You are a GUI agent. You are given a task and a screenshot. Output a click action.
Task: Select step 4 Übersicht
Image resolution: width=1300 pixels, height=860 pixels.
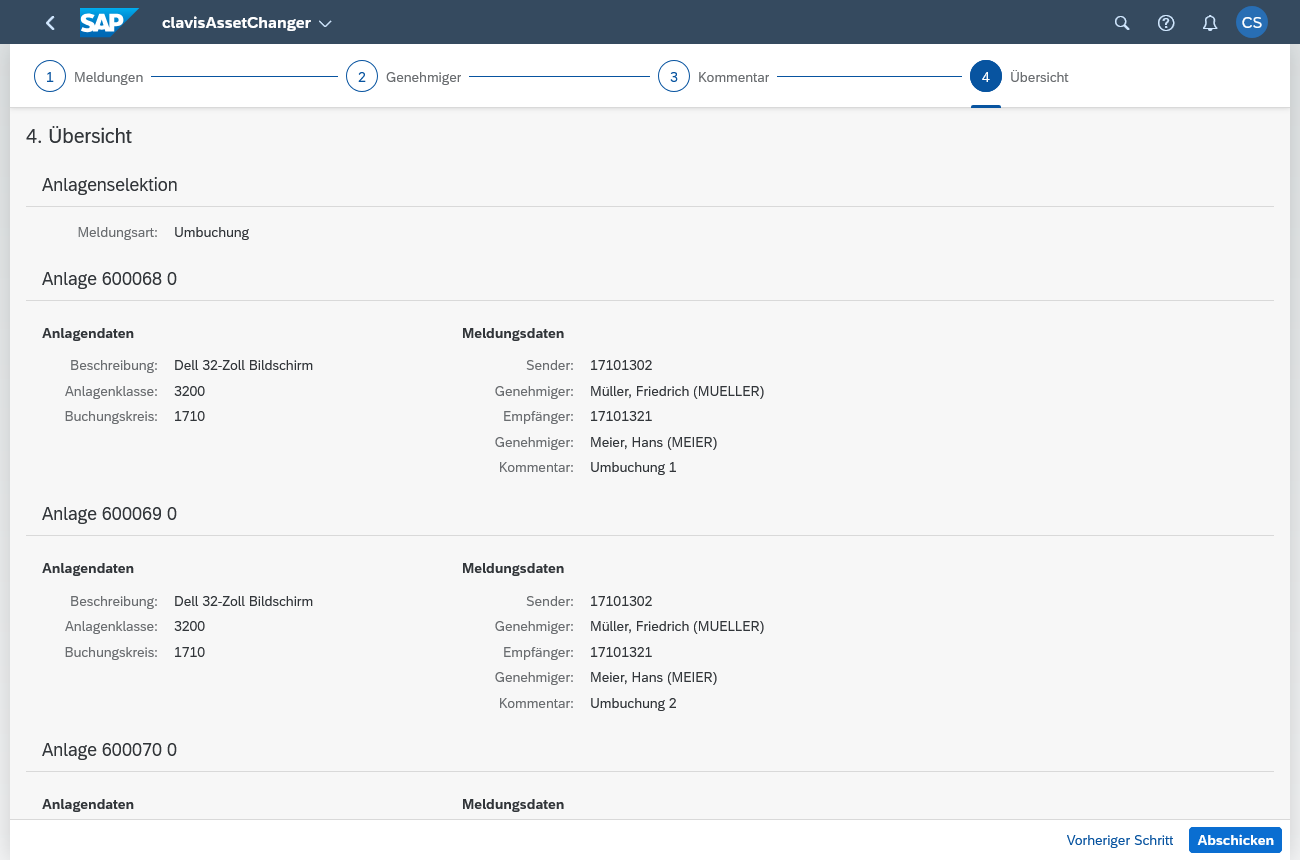point(986,77)
